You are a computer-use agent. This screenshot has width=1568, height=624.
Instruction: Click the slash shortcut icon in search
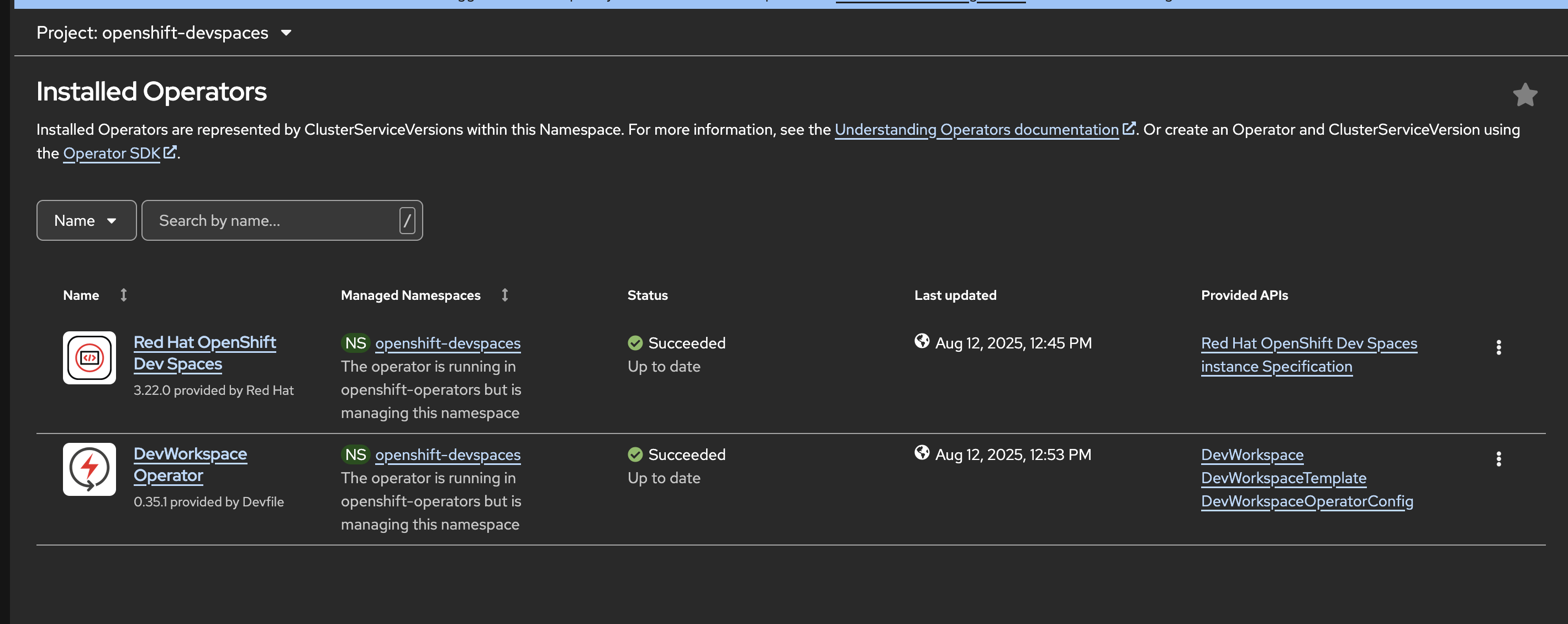coord(407,221)
